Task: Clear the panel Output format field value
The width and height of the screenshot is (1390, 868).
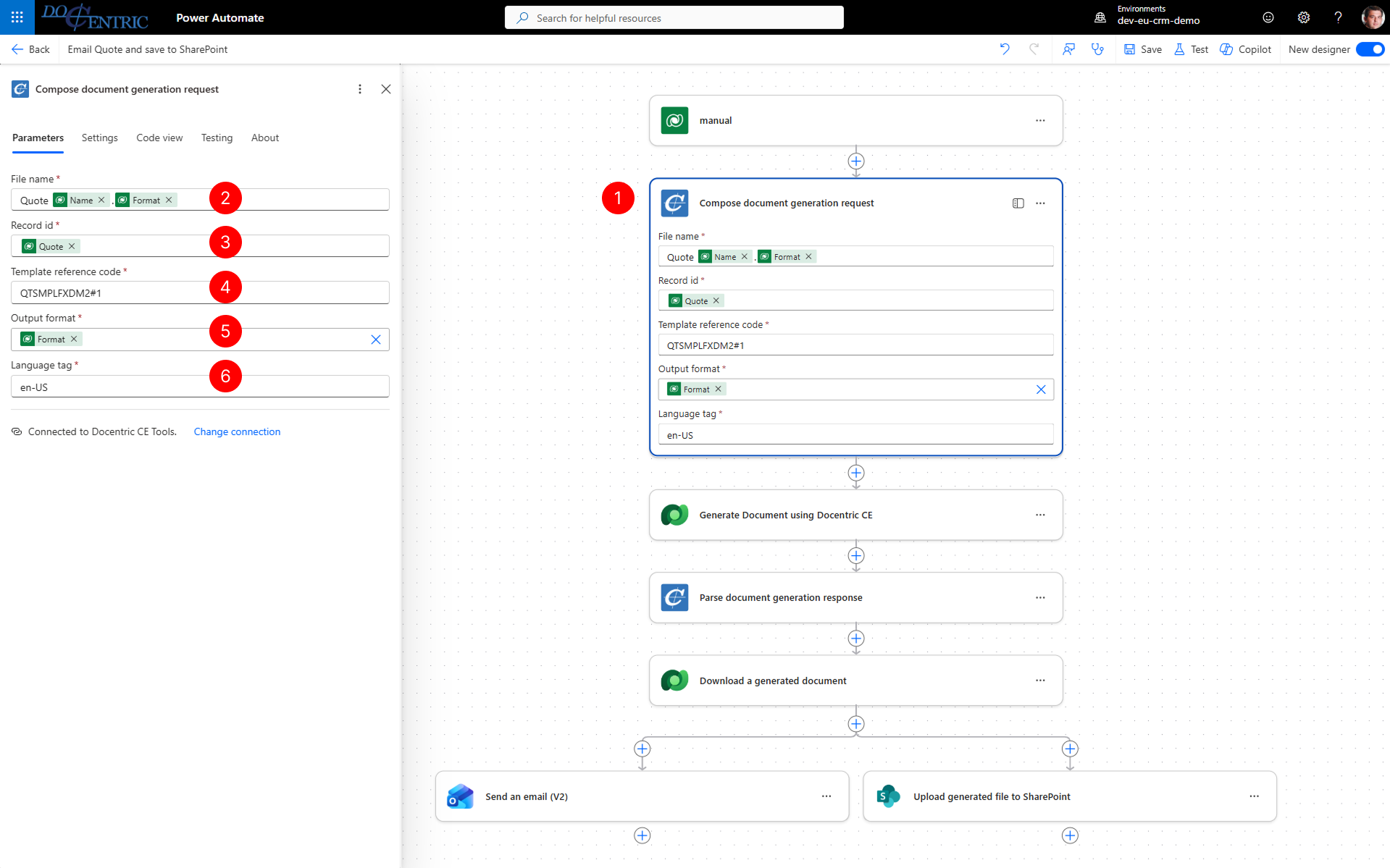Action: click(376, 340)
